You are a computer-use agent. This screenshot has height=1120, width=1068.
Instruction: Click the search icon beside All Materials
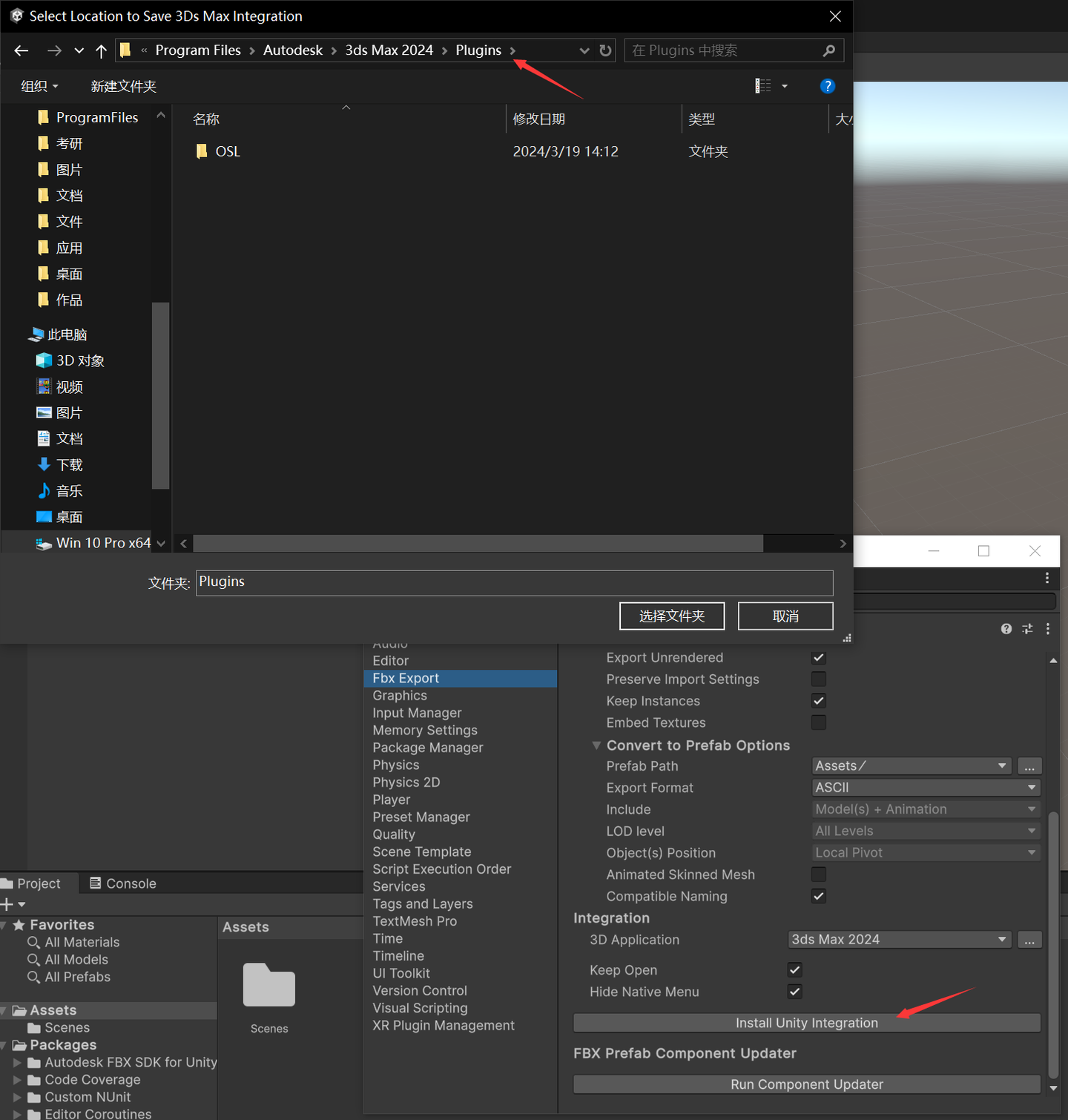34,942
